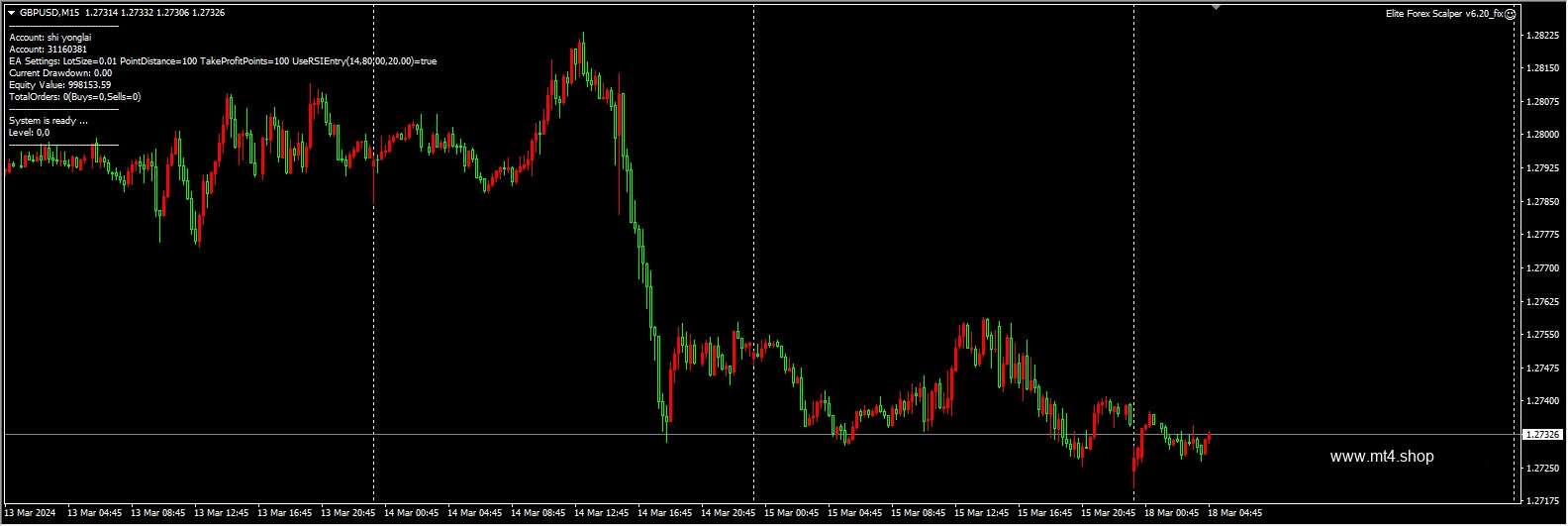
Task: Click the '15 Mar 16:45' time axis label
Action: [x=1045, y=513]
